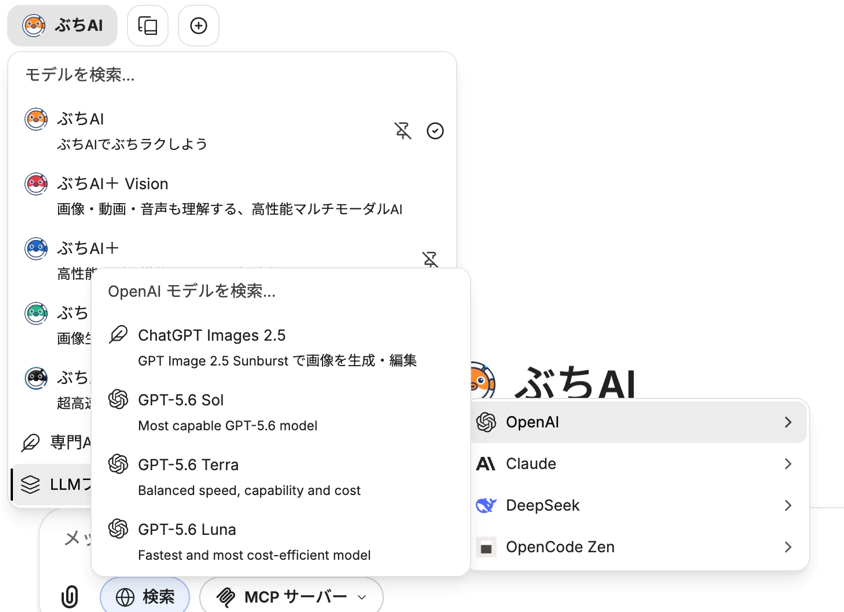Click the Anthropic logo next to Claude
This screenshot has height=612, width=844.
(x=486, y=463)
